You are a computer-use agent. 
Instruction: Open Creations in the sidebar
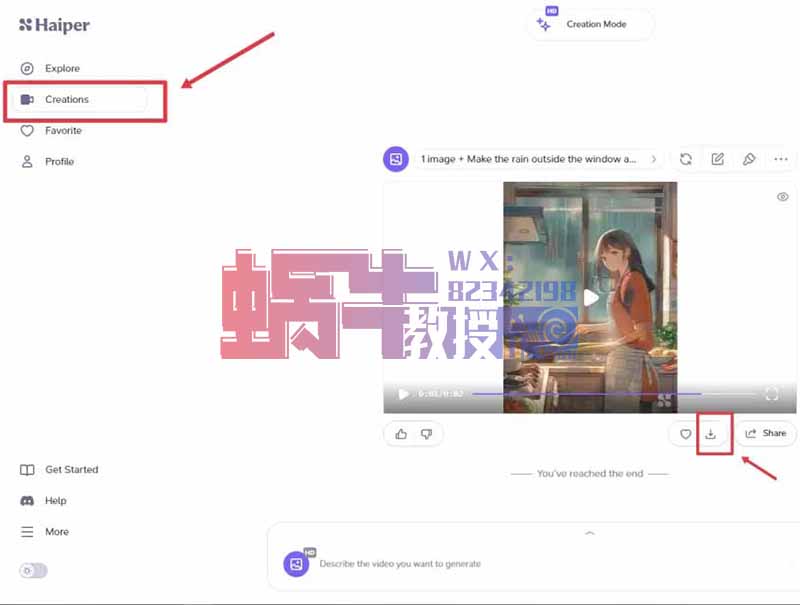click(x=67, y=100)
